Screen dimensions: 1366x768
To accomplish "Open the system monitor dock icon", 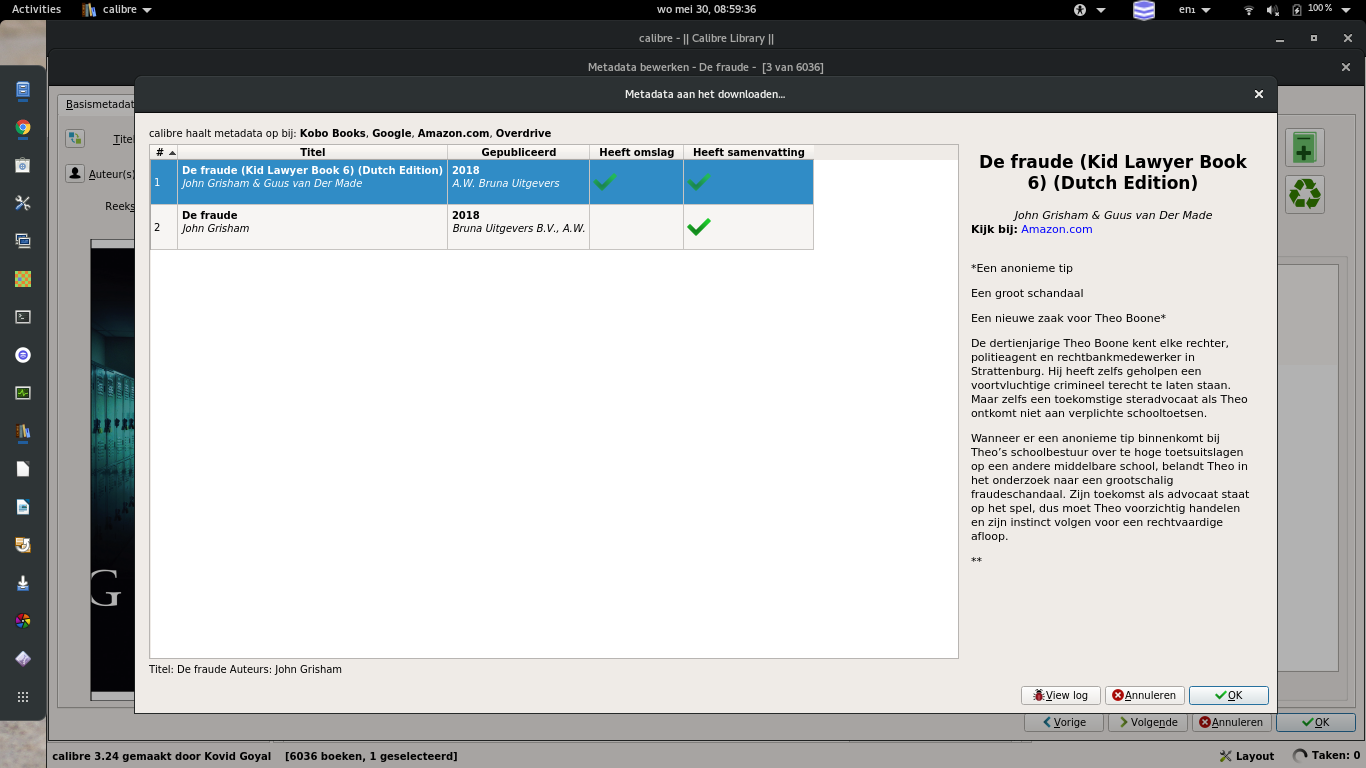I will click(23, 393).
